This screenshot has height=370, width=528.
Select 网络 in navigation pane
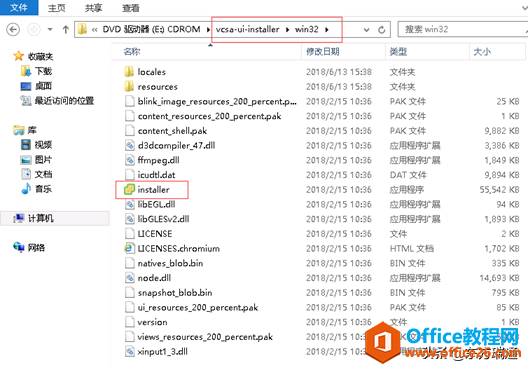[36, 248]
